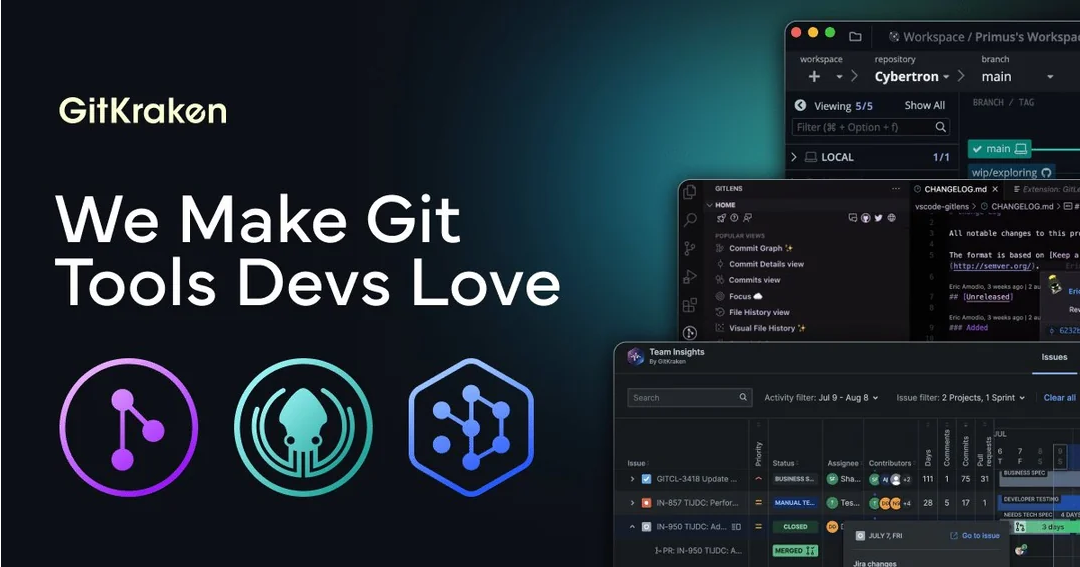
Task: Open the folder icon in GitKraken titlebar
Action: point(855,36)
